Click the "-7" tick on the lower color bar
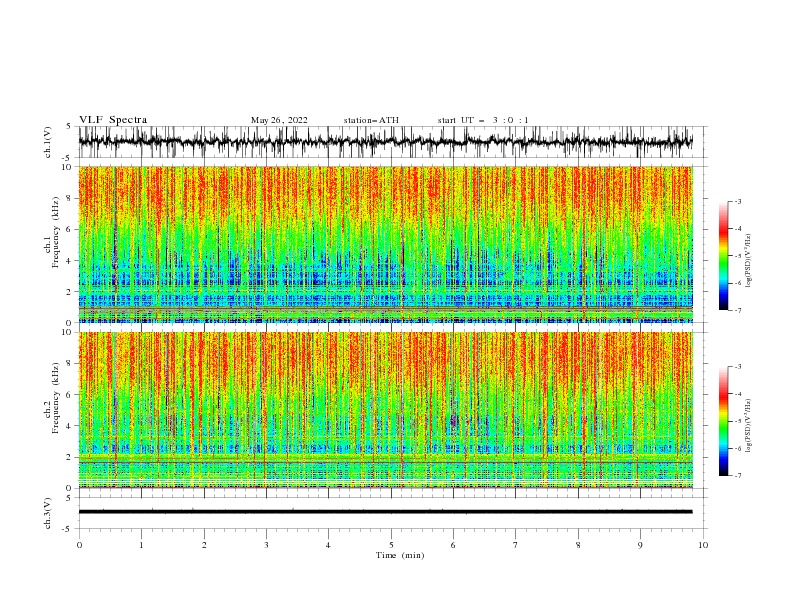The width and height of the screenshot is (792, 612). tap(737, 475)
